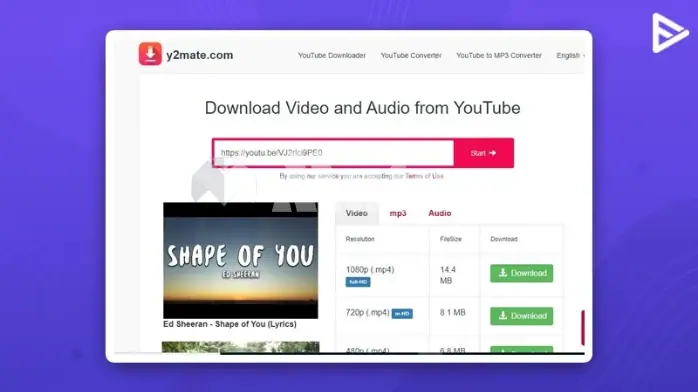698x392 pixels.
Task: Open YouTube Converter menu item
Action: pyautogui.click(x=411, y=55)
